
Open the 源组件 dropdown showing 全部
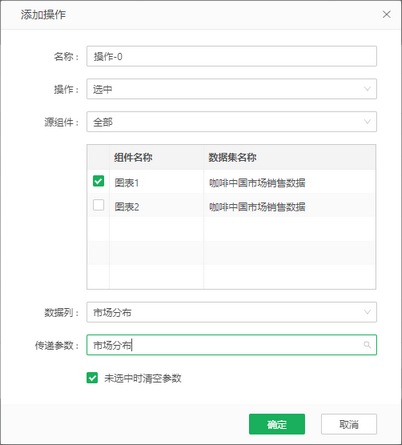pos(232,122)
